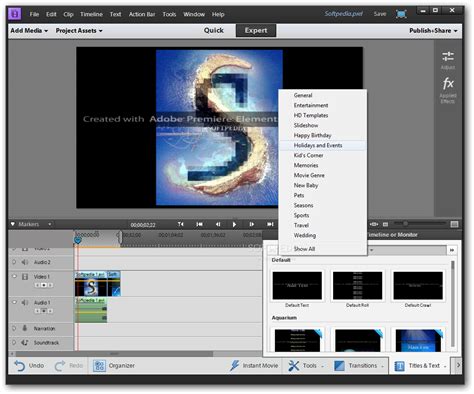Open the Markers dropdown arrow
474x394 pixels.
pyautogui.click(x=50, y=224)
